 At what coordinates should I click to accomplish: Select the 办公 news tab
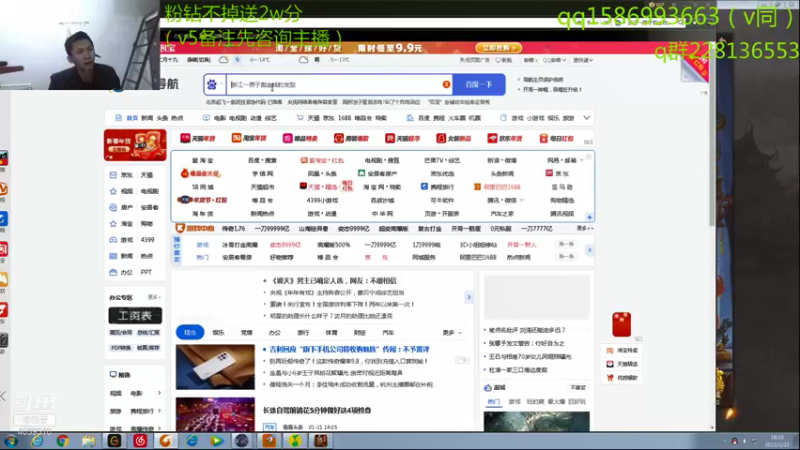tap(275, 333)
